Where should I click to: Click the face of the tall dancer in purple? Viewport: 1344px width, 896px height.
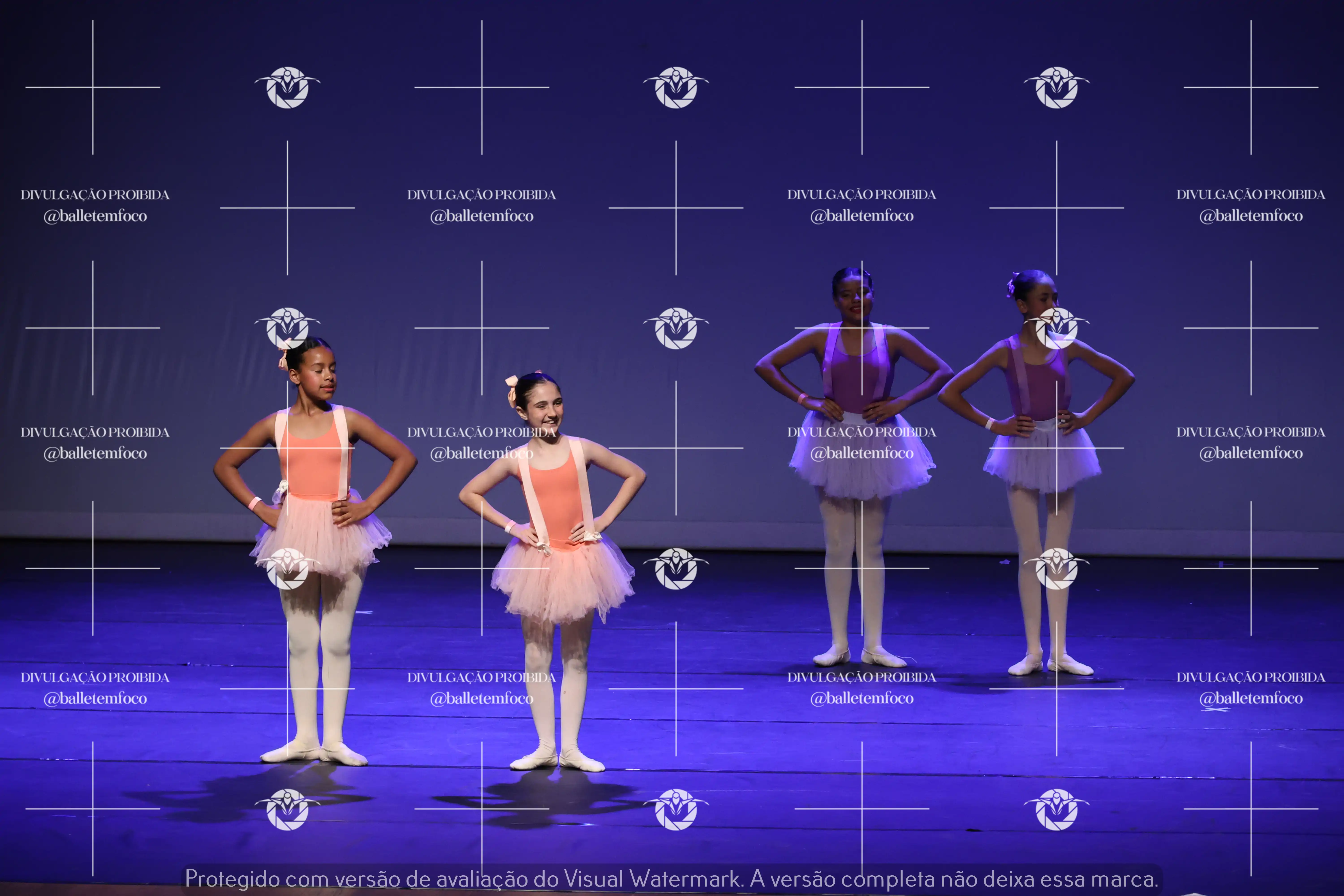coord(853,300)
